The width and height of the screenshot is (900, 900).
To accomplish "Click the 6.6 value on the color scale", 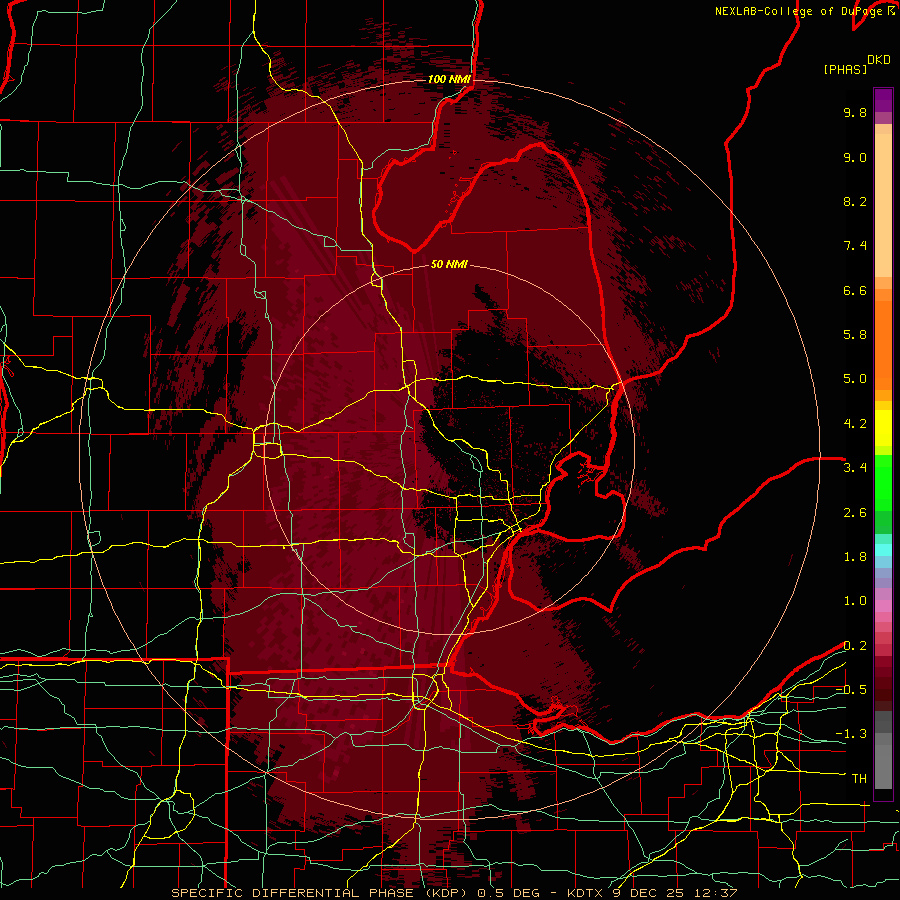I will [855, 290].
